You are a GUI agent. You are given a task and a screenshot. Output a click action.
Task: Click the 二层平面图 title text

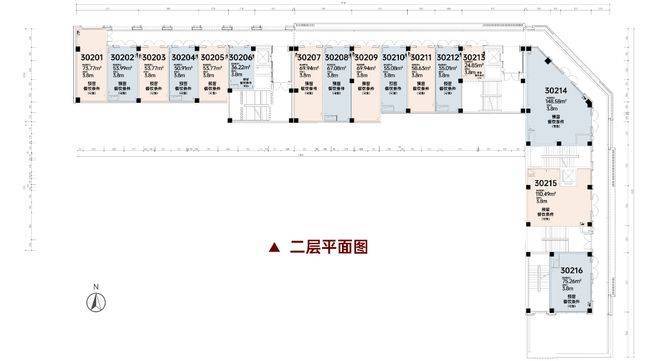329,247
